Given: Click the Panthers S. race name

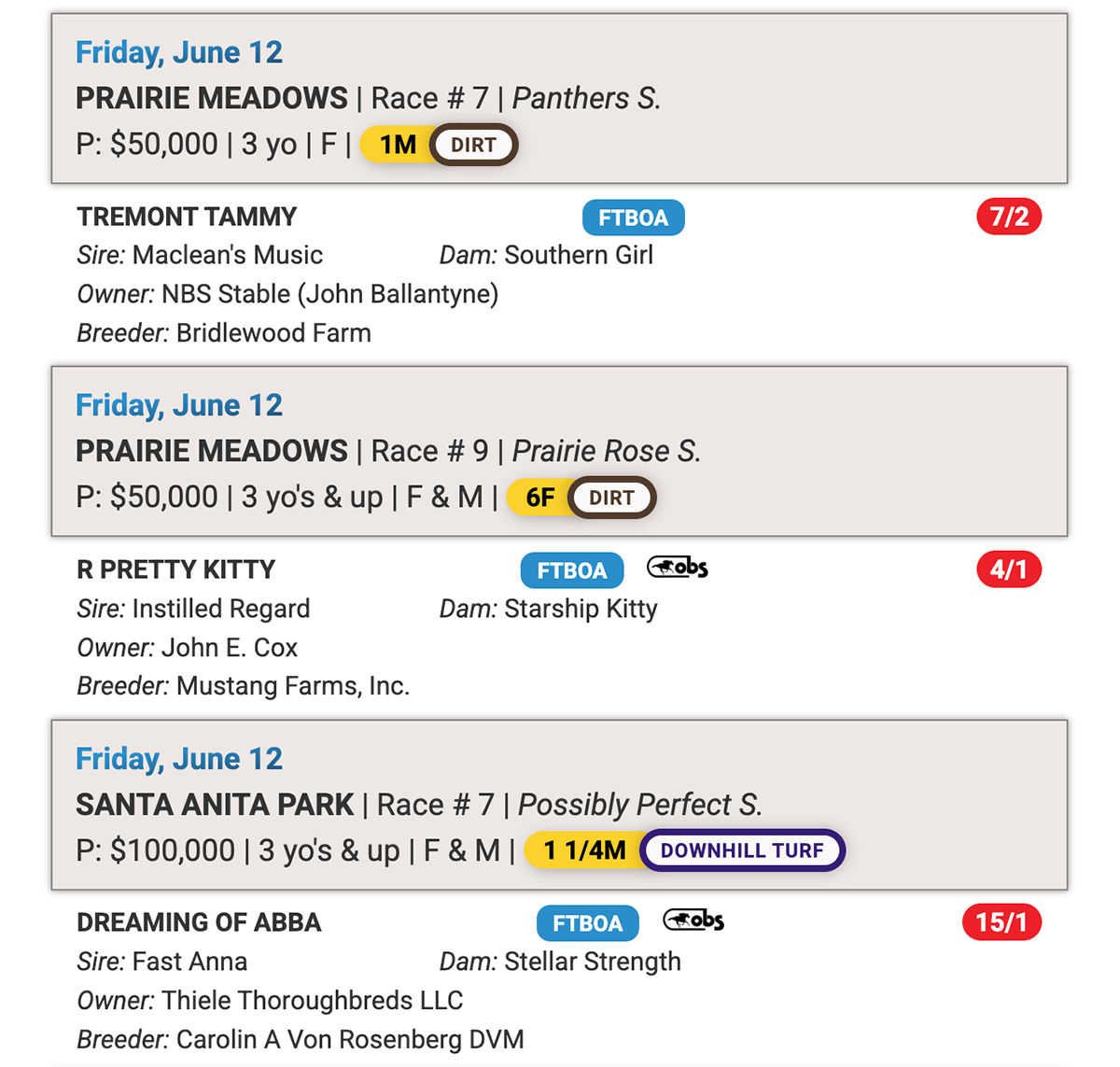Looking at the screenshot, I should click(586, 98).
